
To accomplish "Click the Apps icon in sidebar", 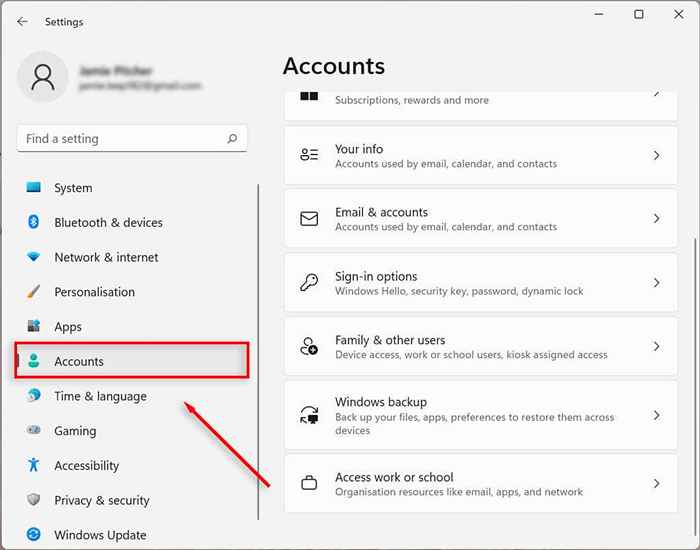I will pos(33,326).
